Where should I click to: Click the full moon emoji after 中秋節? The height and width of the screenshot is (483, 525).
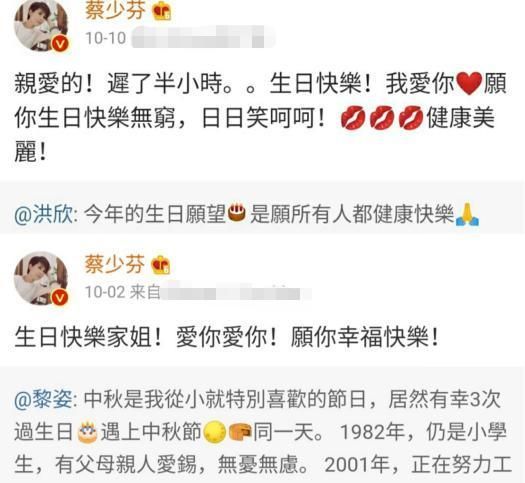(x=215, y=432)
